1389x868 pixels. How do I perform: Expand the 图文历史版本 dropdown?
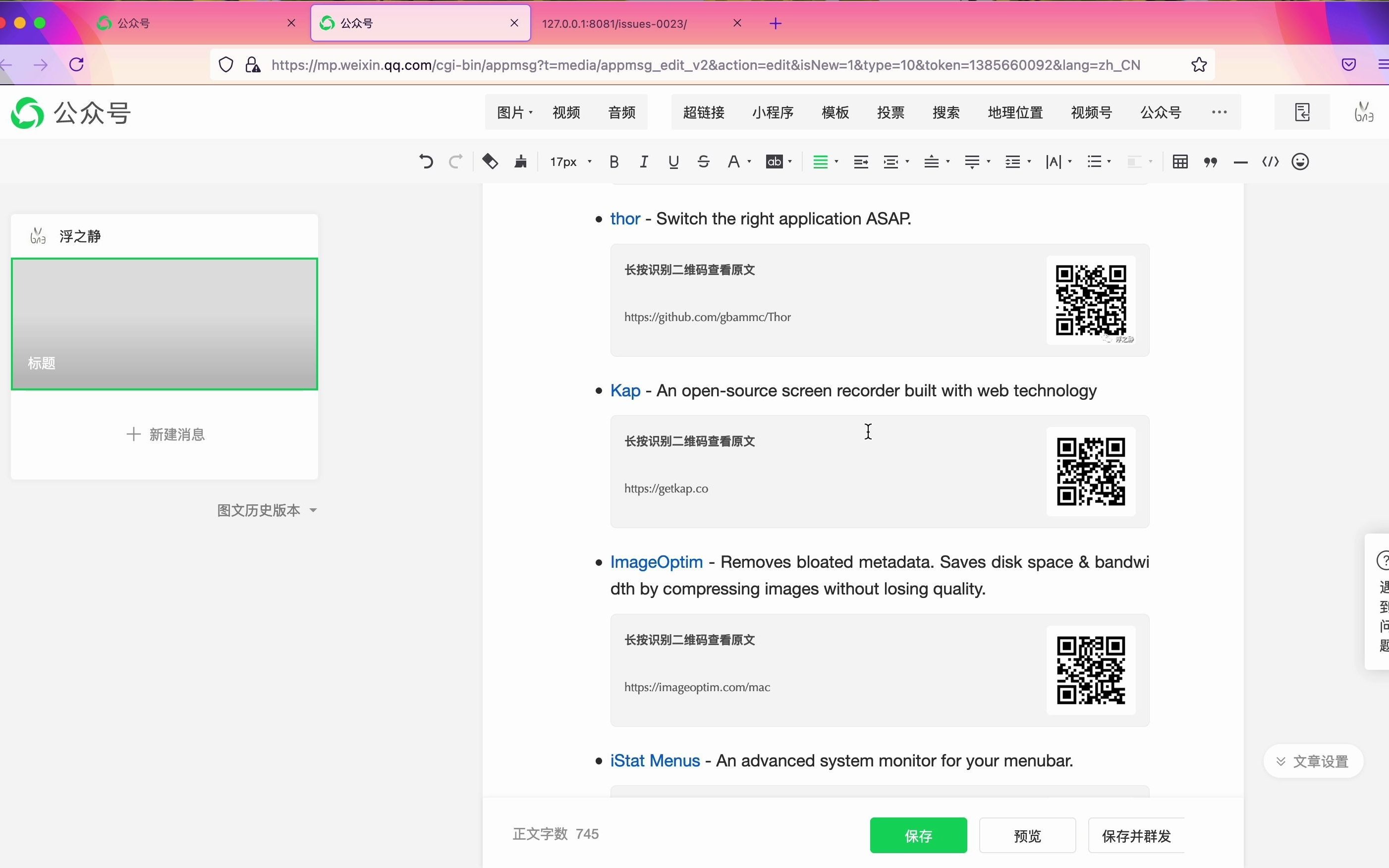[x=265, y=510]
